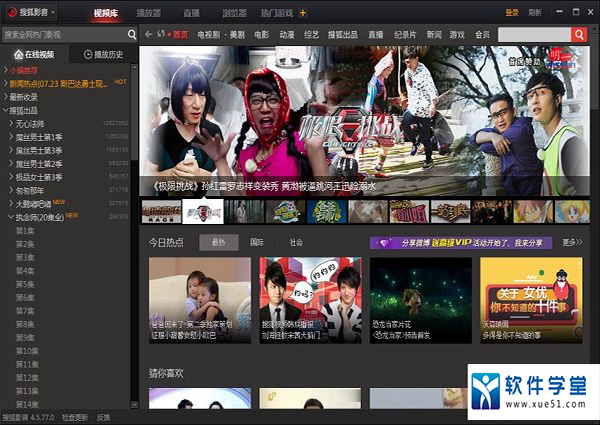The width and height of the screenshot is (600, 425).
Task: Open the 关于女优 你不知道的十件事 card
Action: pyautogui.click(x=532, y=300)
